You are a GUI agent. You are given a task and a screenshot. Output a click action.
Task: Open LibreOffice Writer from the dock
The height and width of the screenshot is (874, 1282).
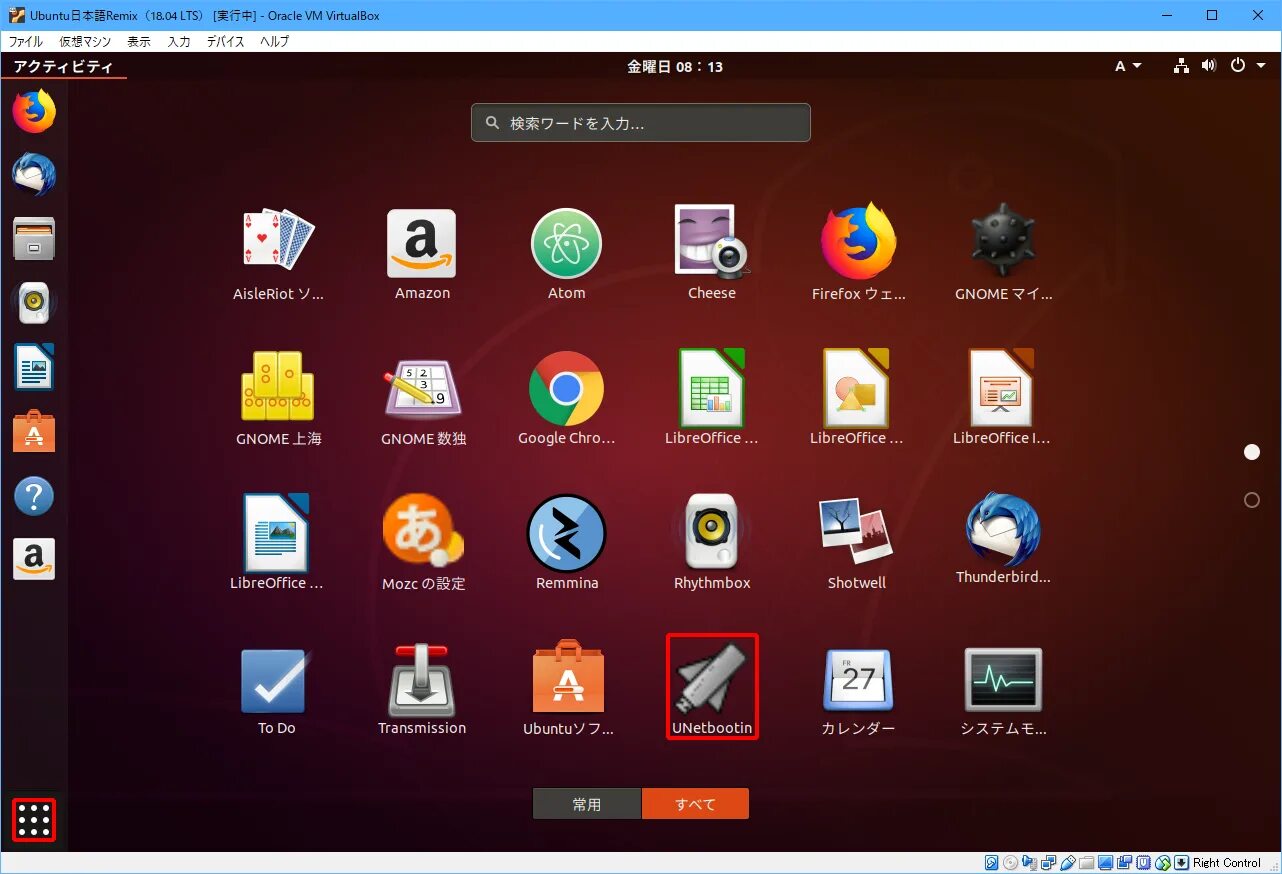coord(34,367)
